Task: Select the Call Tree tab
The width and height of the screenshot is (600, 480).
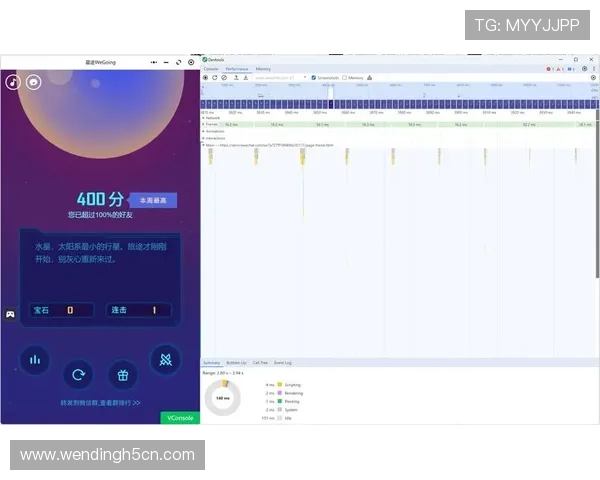Action: [260, 363]
